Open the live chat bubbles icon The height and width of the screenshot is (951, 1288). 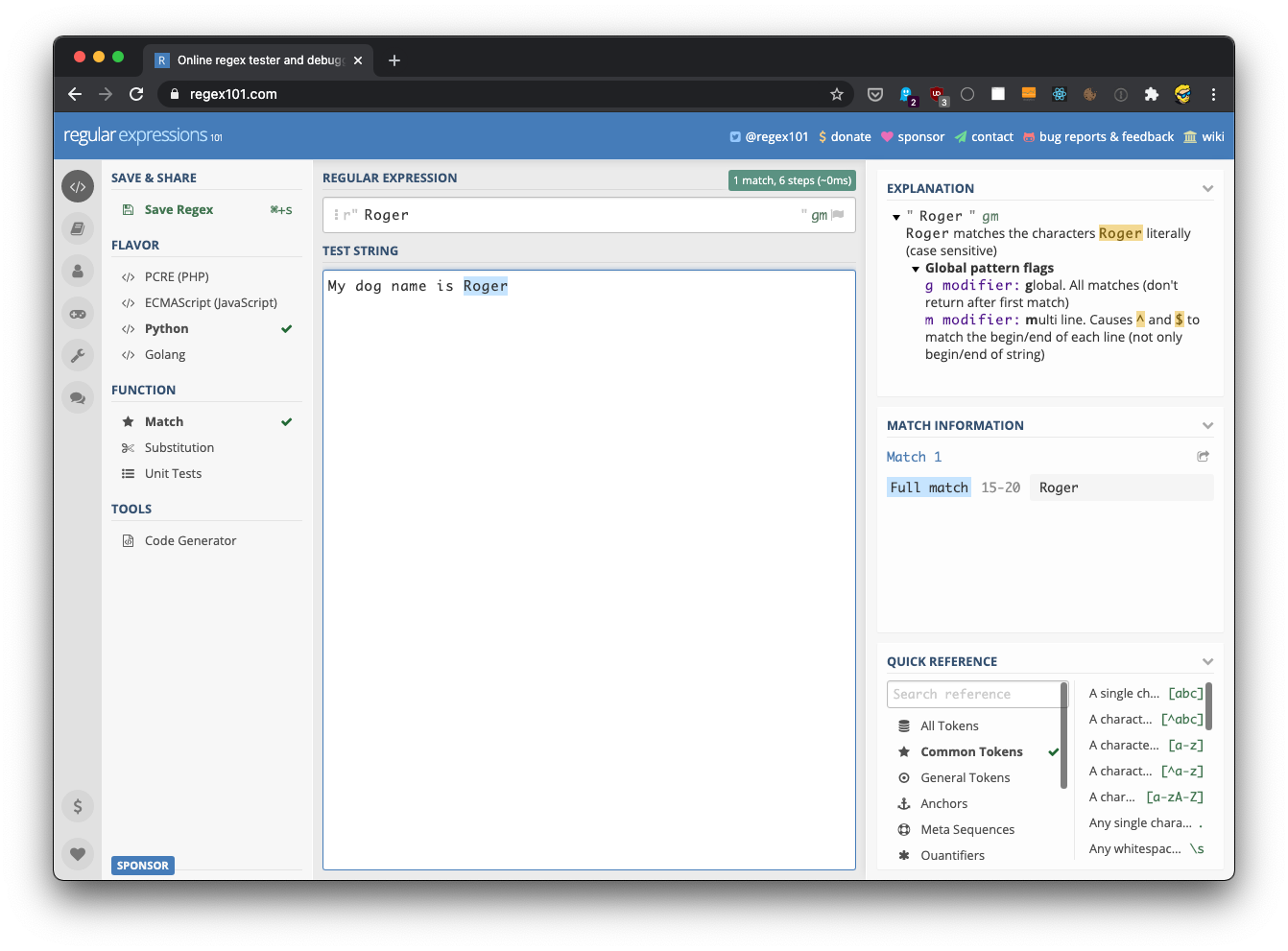78,397
